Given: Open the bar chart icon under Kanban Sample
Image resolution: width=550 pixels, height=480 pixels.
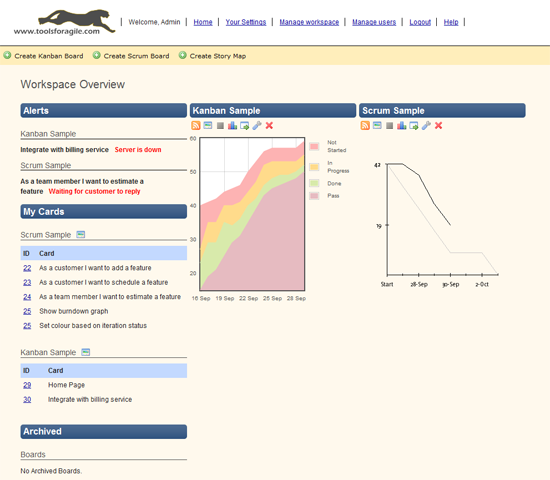Looking at the screenshot, I should click(232, 125).
